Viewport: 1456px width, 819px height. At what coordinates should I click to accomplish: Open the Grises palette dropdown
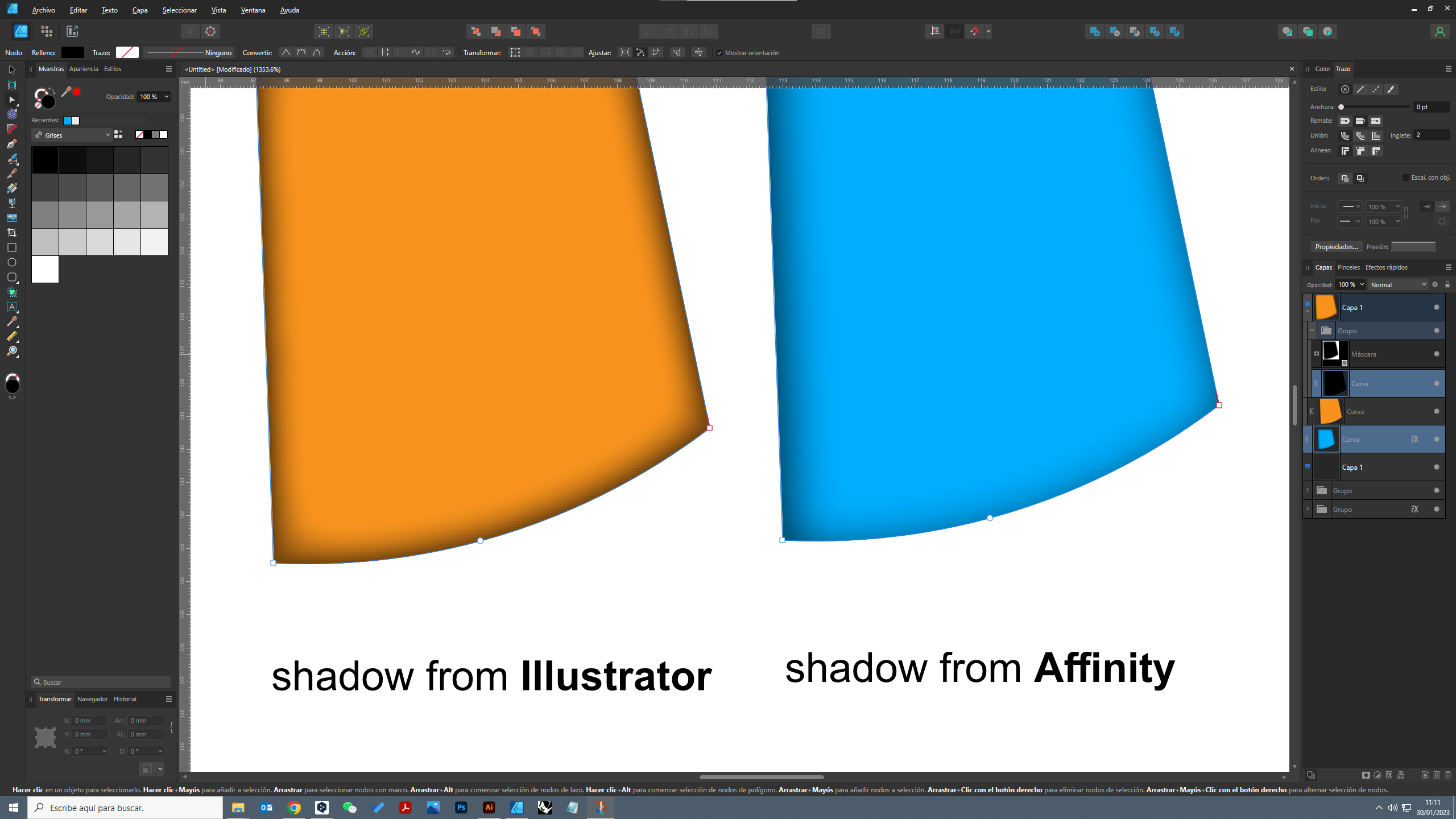pos(72,135)
